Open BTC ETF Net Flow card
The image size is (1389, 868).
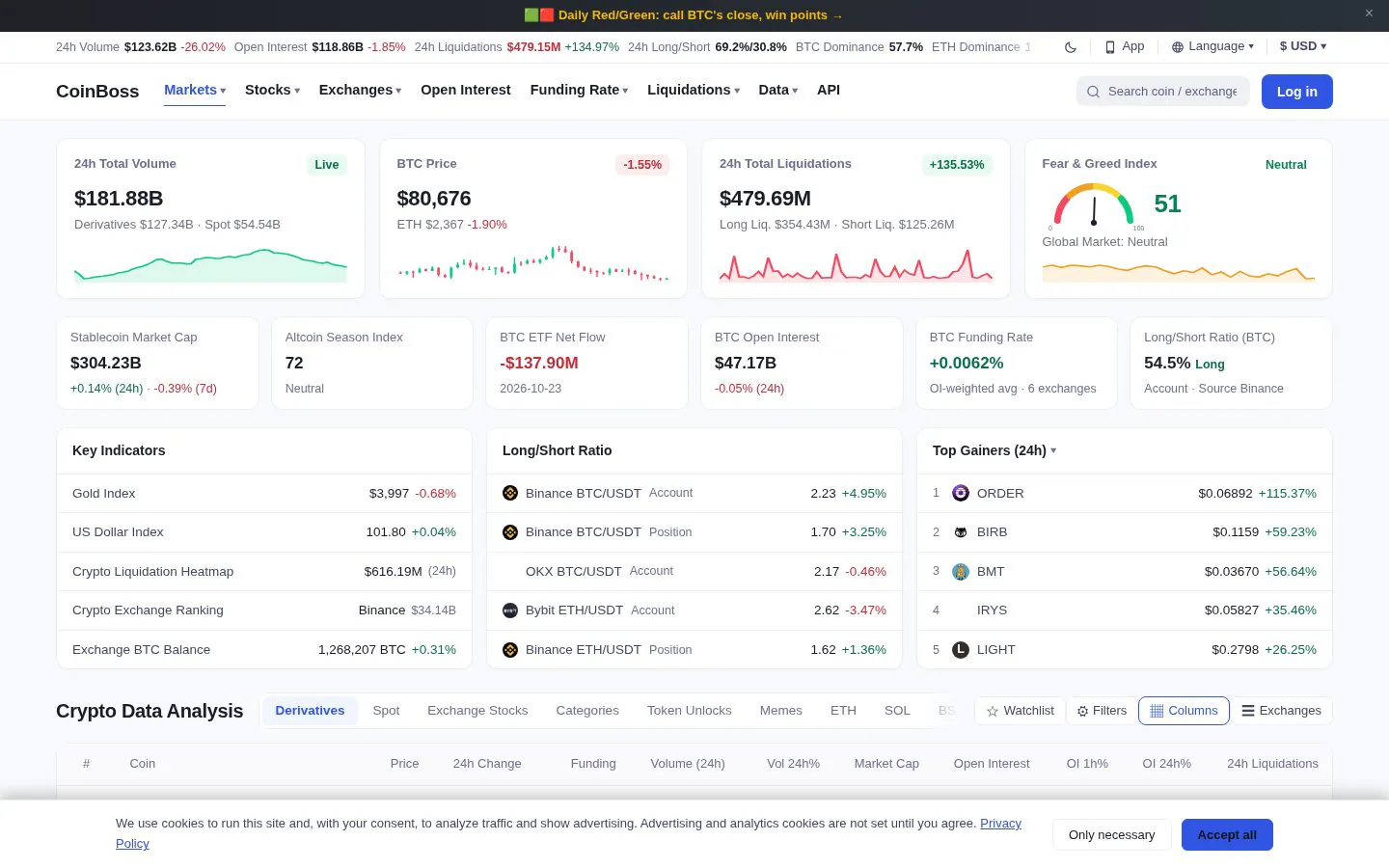pos(586,364)
